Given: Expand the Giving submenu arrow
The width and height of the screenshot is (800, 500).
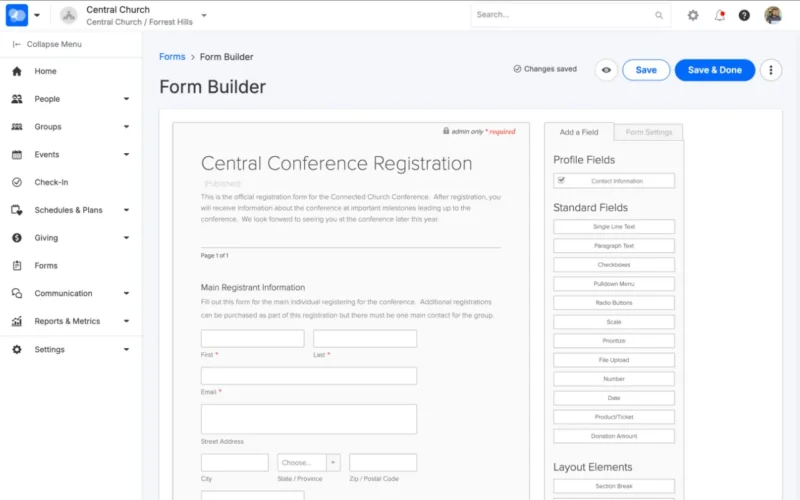Looking at the screenshot, I should click(126, 238).
